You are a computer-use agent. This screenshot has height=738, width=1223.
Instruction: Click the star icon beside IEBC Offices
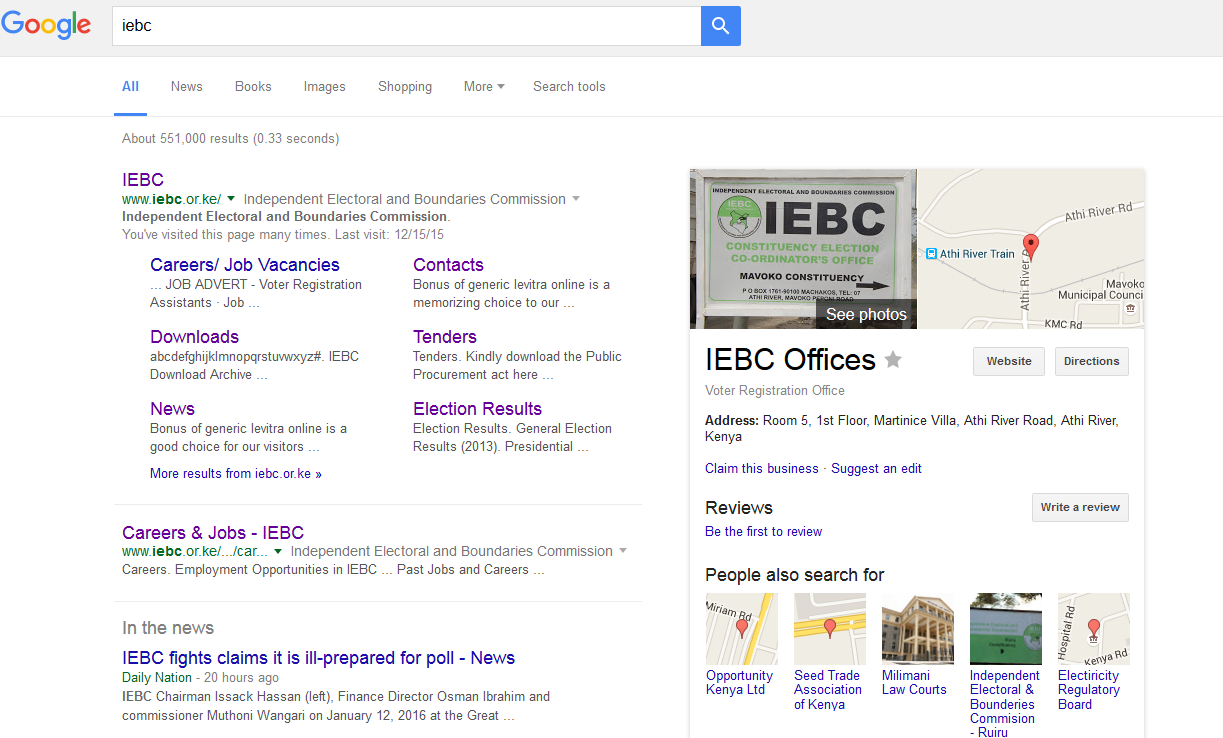click(893, 360)
